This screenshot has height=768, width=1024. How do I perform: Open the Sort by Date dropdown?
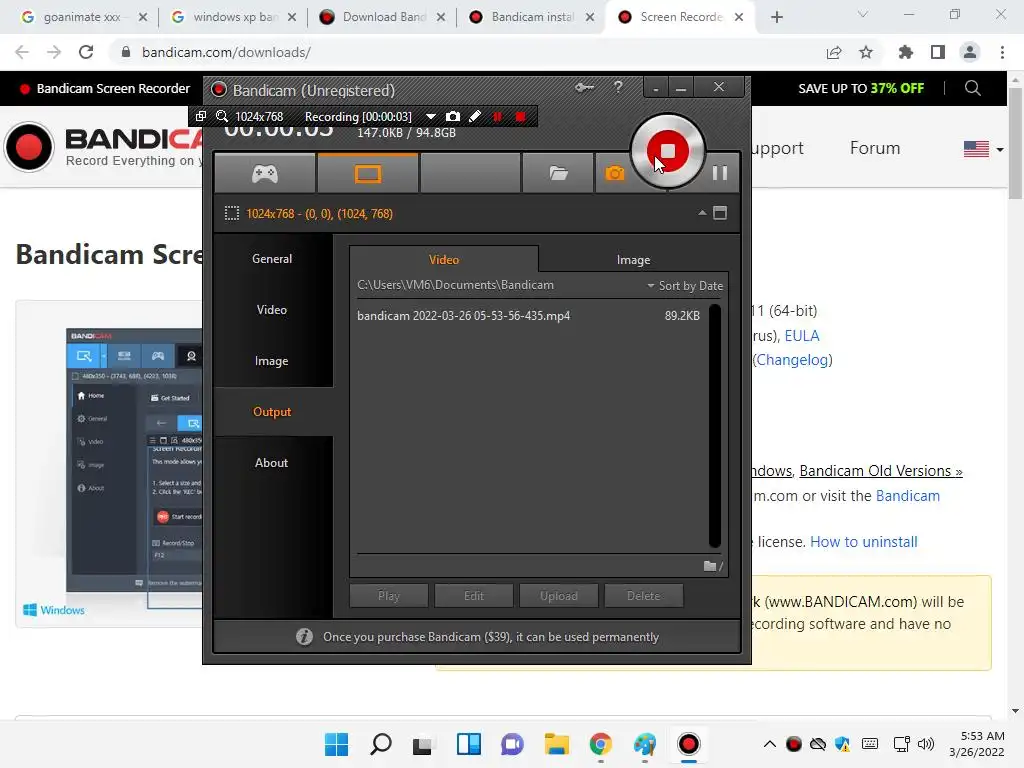(x=685, y=285)
